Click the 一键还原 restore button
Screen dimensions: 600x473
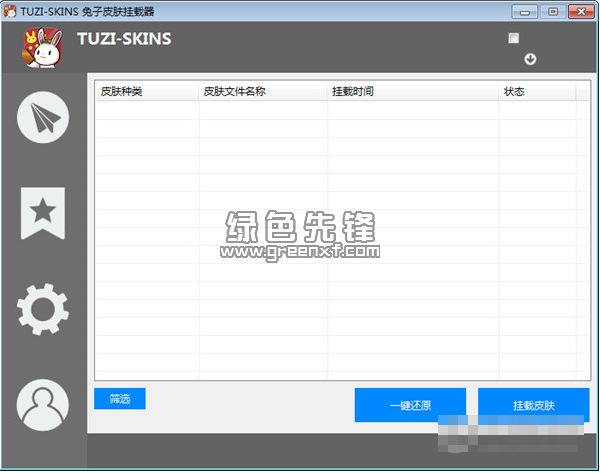410,405
